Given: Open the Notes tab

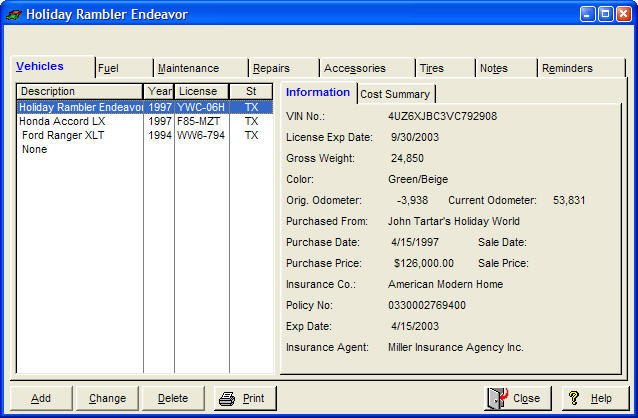Looking at the screenshot, I should (493, 68).
